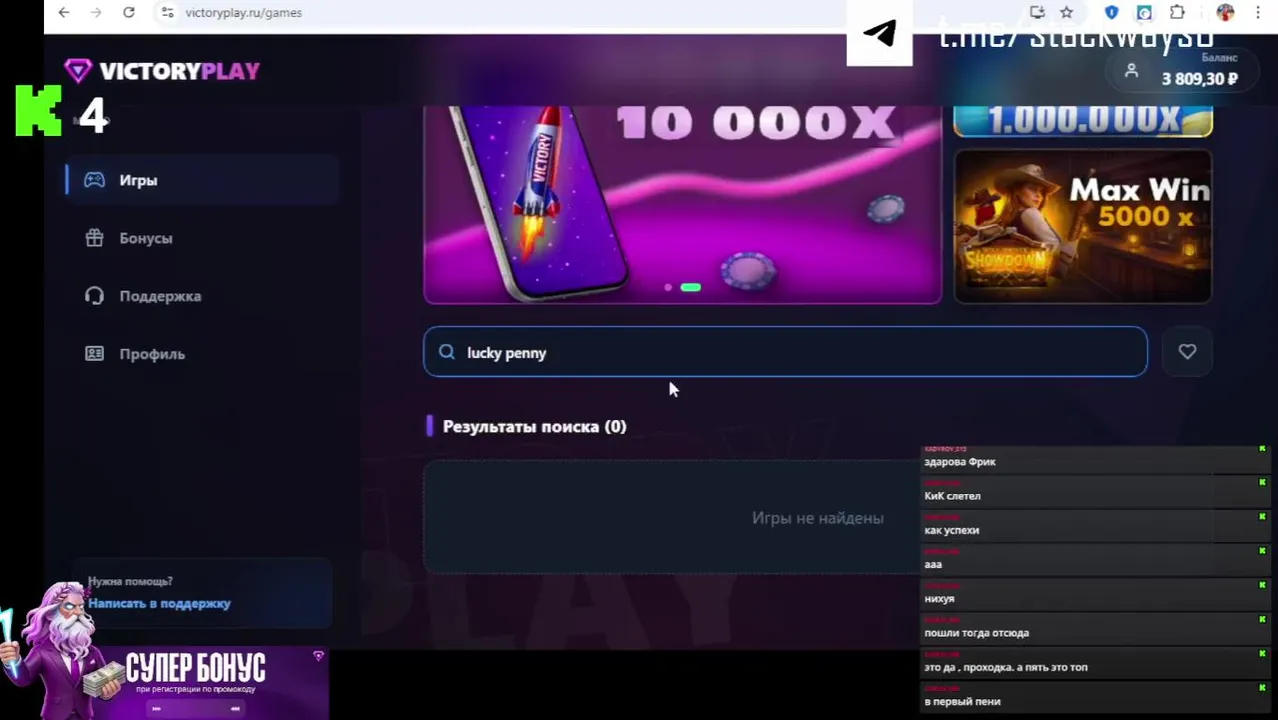
Task: Open the Игры sidebar section
Action: click(x=202, y=180)
